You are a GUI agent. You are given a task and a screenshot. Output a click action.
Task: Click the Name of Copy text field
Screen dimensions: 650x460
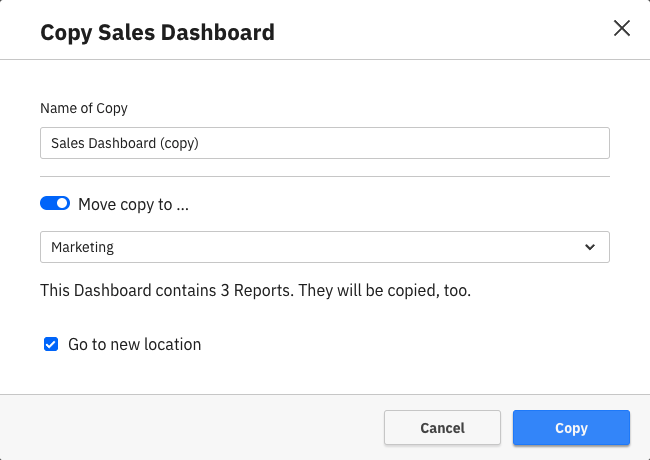click(324, 143)
